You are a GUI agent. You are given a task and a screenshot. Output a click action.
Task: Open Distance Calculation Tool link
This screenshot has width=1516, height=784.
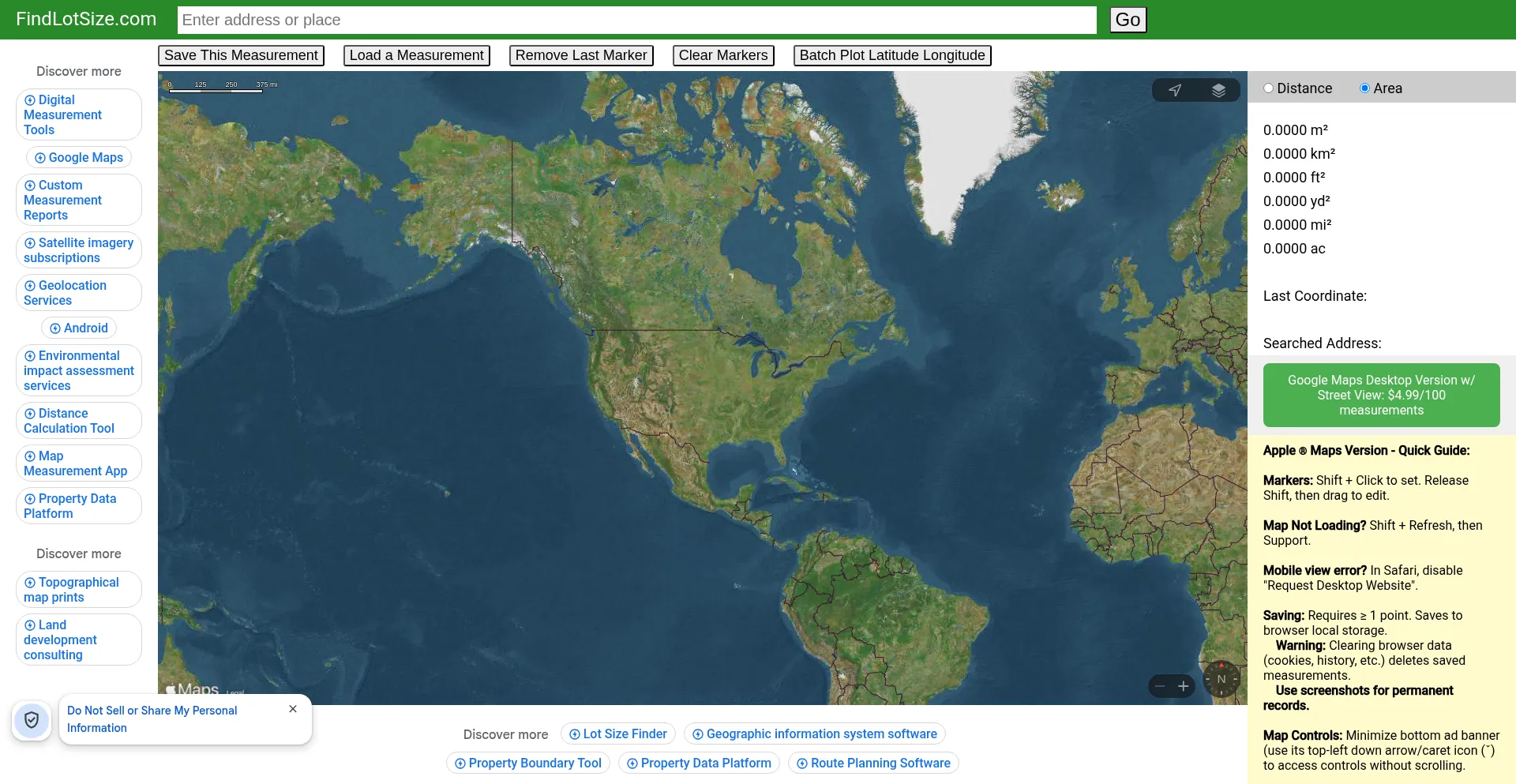pos(79,421)
